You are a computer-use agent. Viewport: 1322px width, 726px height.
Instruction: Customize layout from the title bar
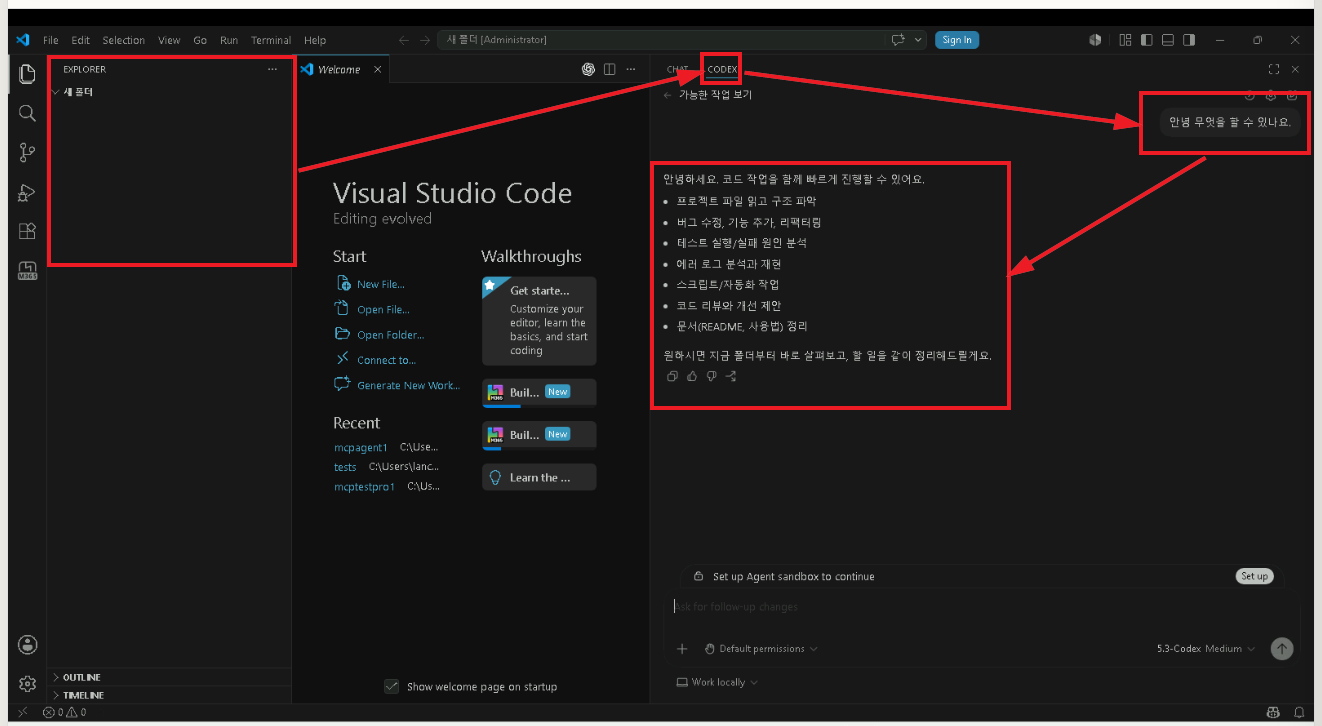point(1125,40)
